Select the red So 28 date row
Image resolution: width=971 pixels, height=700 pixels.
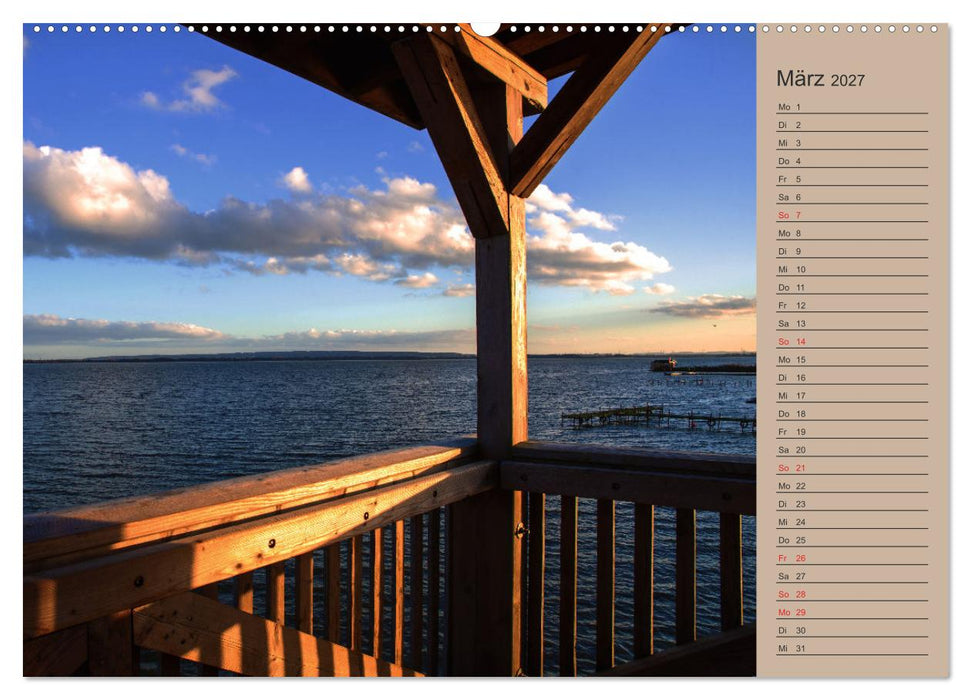click(852, 594)
